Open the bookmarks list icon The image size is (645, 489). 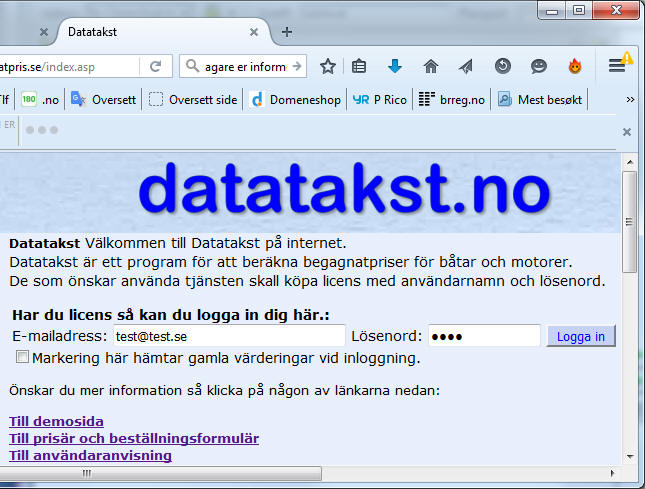tap(359, 67)
